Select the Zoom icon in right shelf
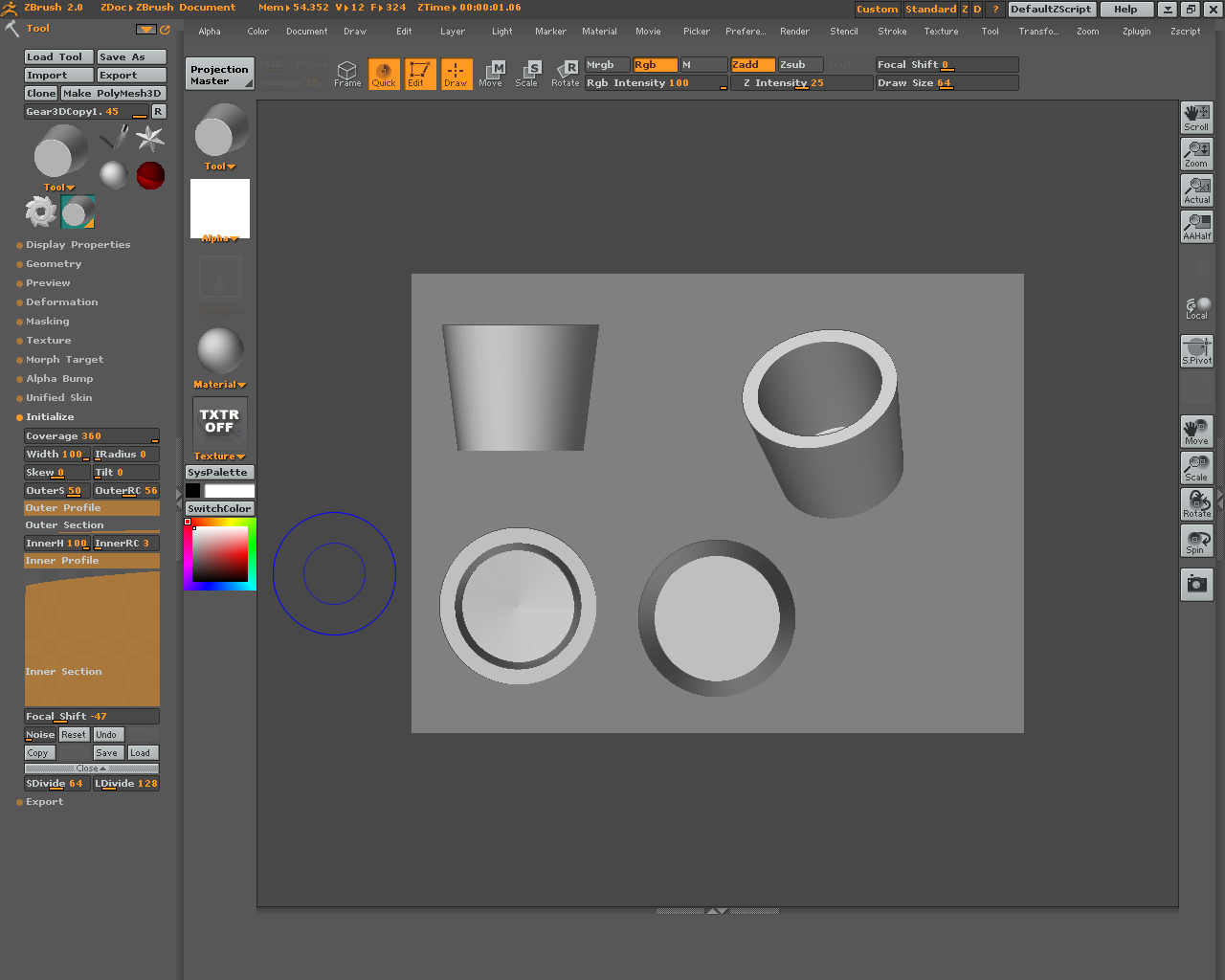This screenshot has width=1225, height=980. [1196, 153]
